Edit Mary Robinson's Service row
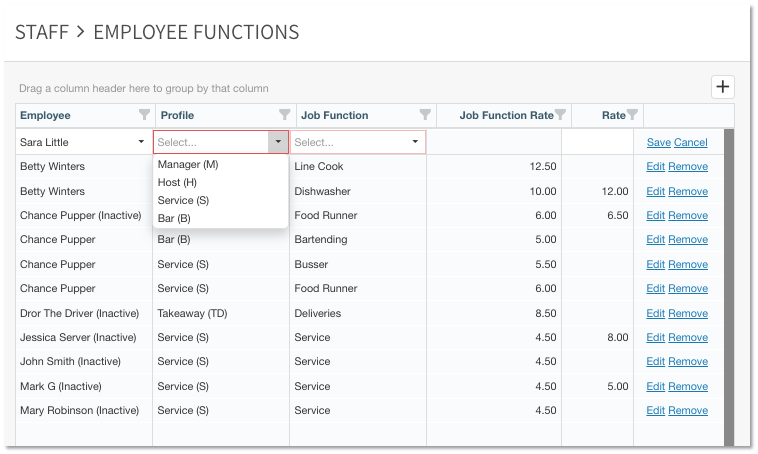The height and width of the screenshot is (454, 758). click(655, 410)
